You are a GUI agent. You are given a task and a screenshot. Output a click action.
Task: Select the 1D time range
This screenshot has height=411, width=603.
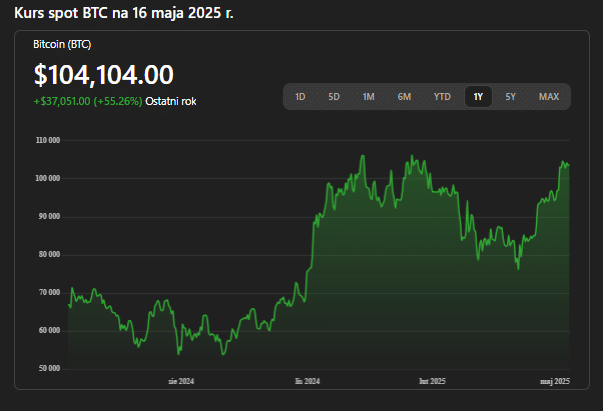click(x=300, y=97)
